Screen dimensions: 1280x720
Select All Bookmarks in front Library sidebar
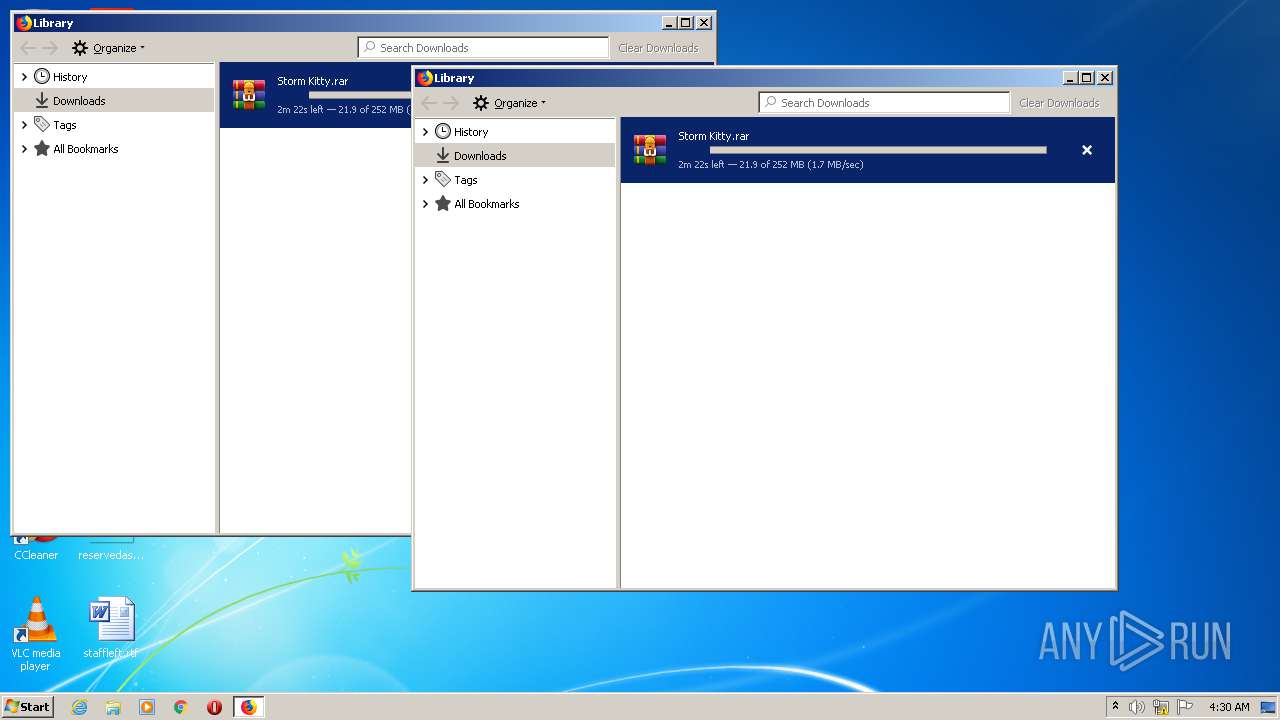486,204
